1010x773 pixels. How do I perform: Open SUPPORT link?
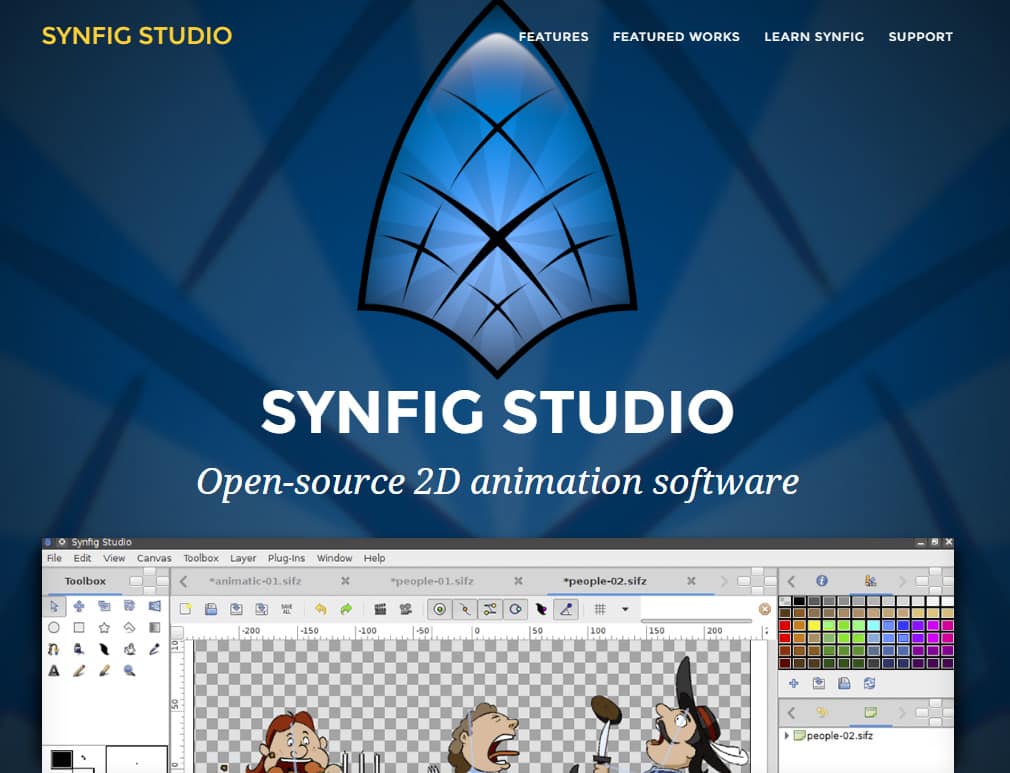click(920, 37)
